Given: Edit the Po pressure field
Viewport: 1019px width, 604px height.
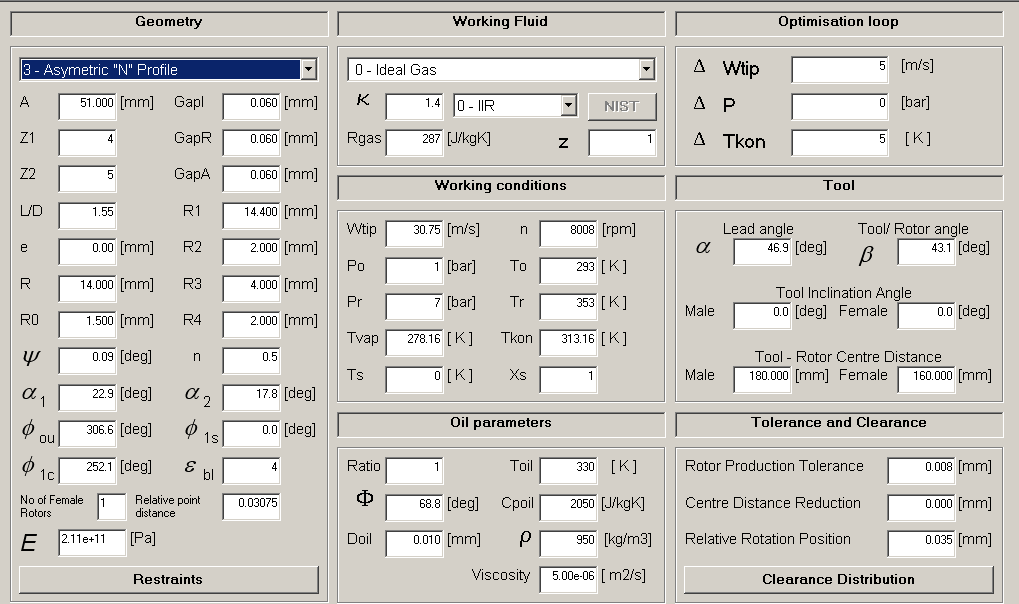Looking at the screenshot, I should pyautogui.click(x=415, y=270).
